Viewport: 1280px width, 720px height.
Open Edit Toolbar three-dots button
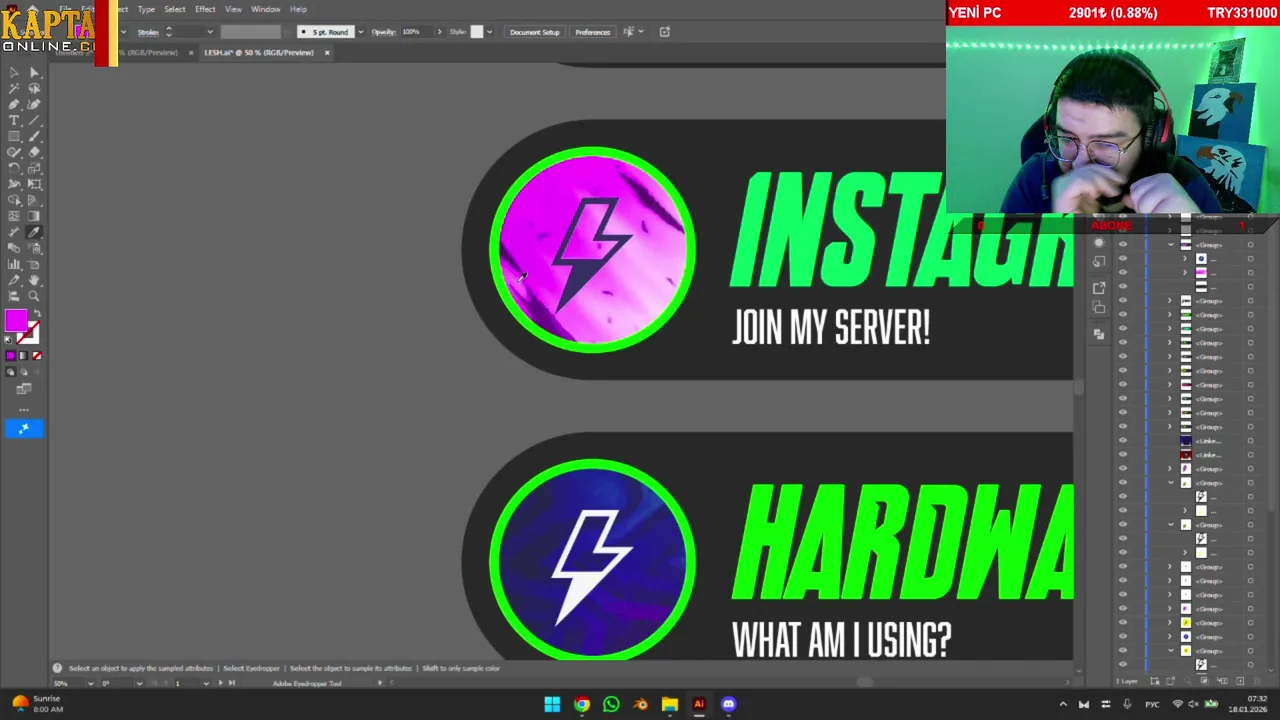tap(24, 409)
